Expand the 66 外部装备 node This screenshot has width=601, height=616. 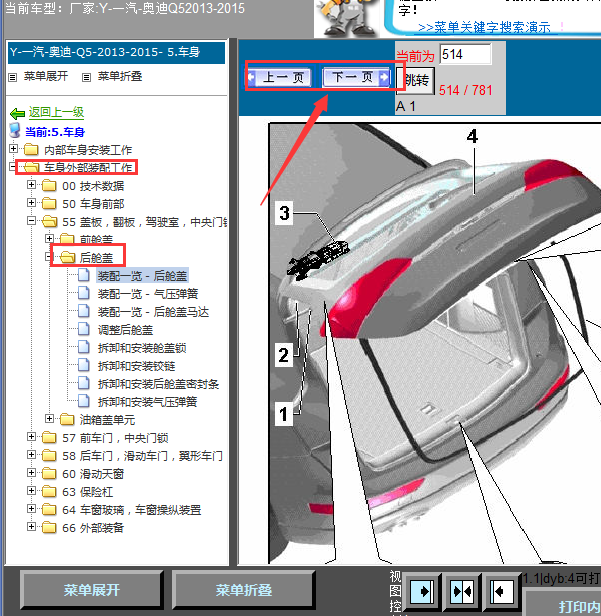(x=31, y=526)
